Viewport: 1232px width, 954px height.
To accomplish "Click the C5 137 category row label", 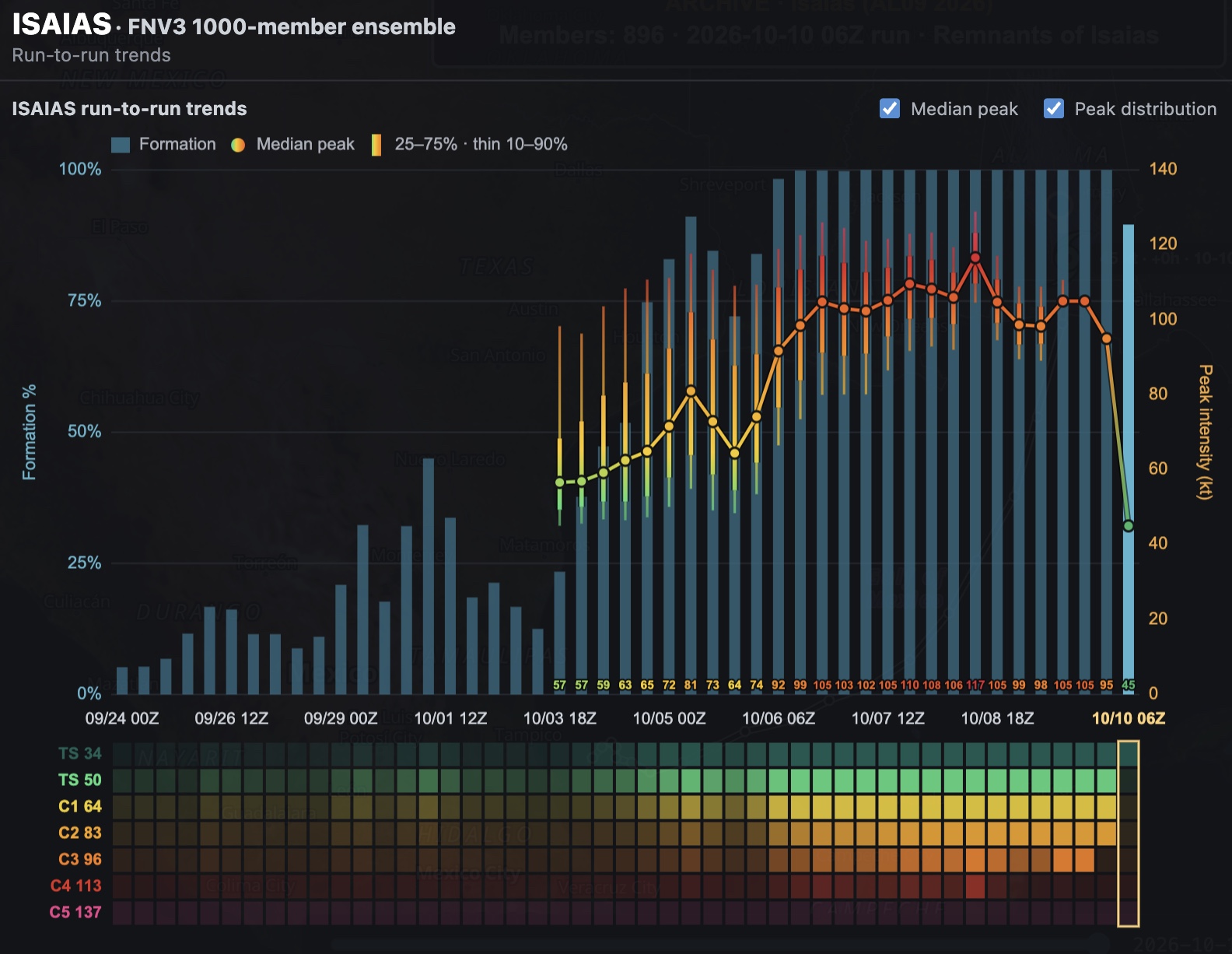I will click(75, 912).
